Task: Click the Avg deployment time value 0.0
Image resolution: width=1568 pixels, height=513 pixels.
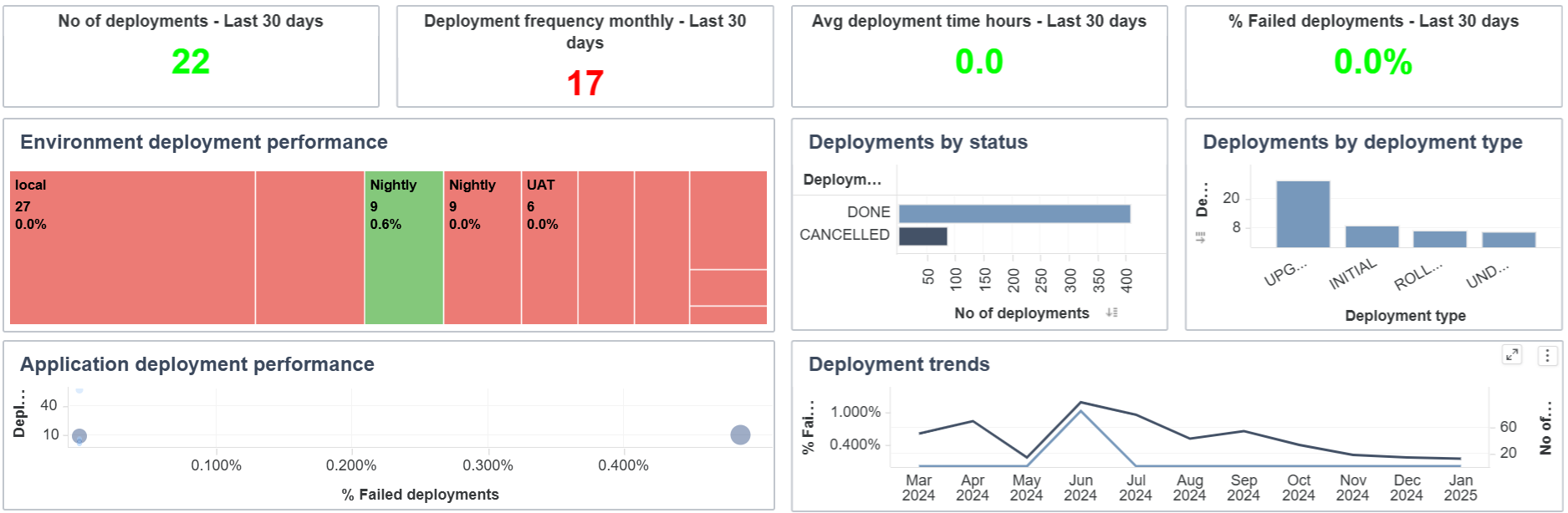Action: [979, 62]
